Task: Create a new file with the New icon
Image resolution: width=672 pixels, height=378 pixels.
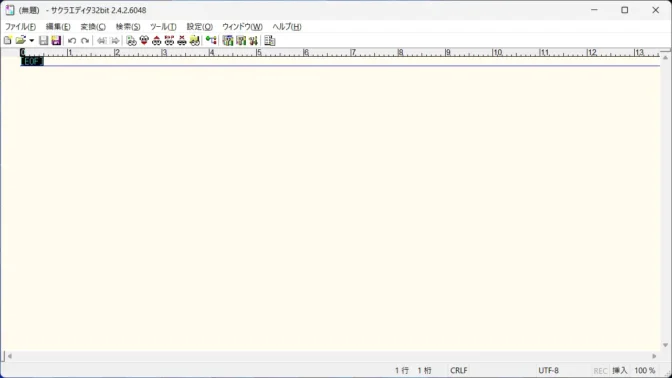Action: click(x=8, y=40)
